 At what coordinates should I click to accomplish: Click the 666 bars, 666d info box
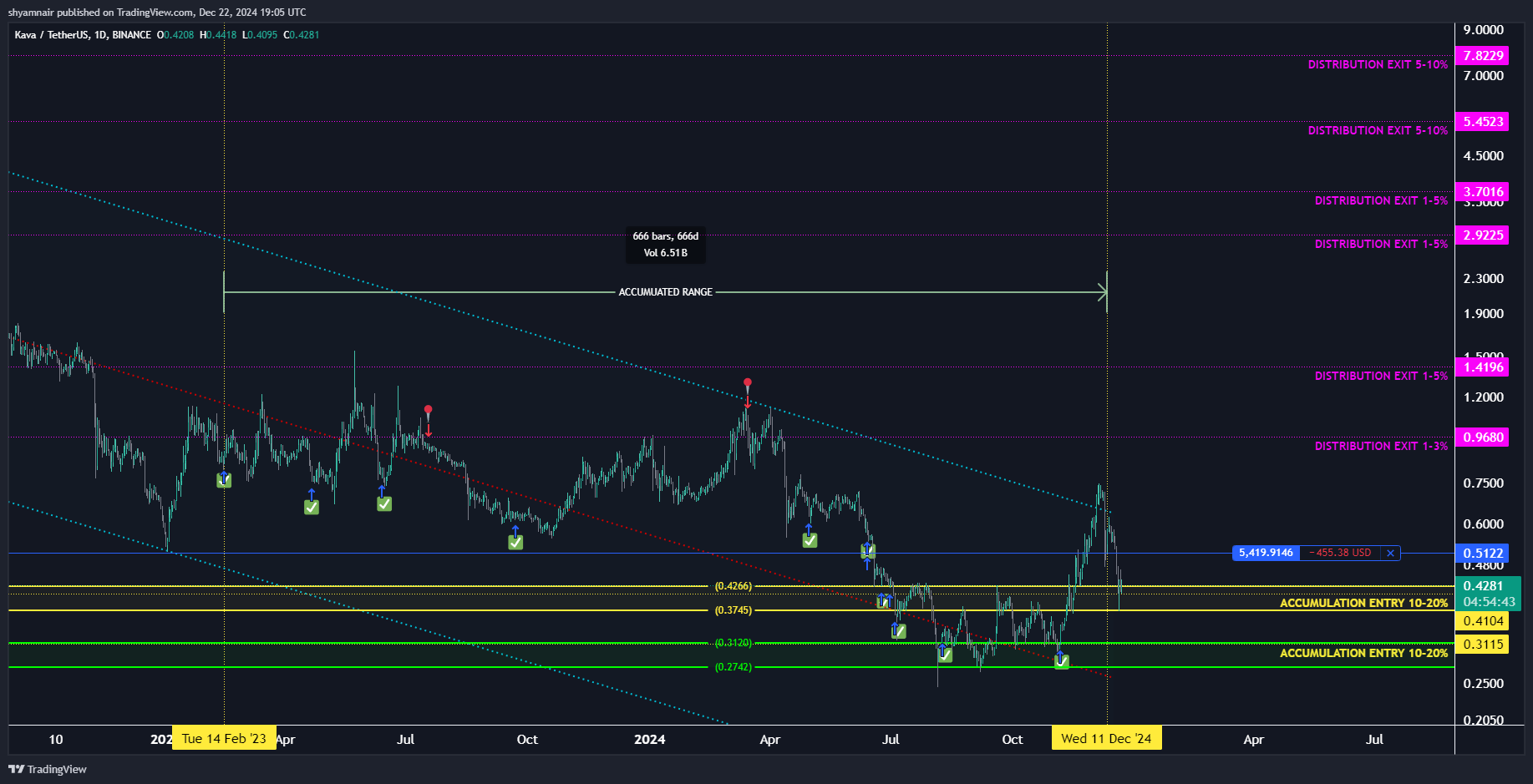click(x=666, y=245)
